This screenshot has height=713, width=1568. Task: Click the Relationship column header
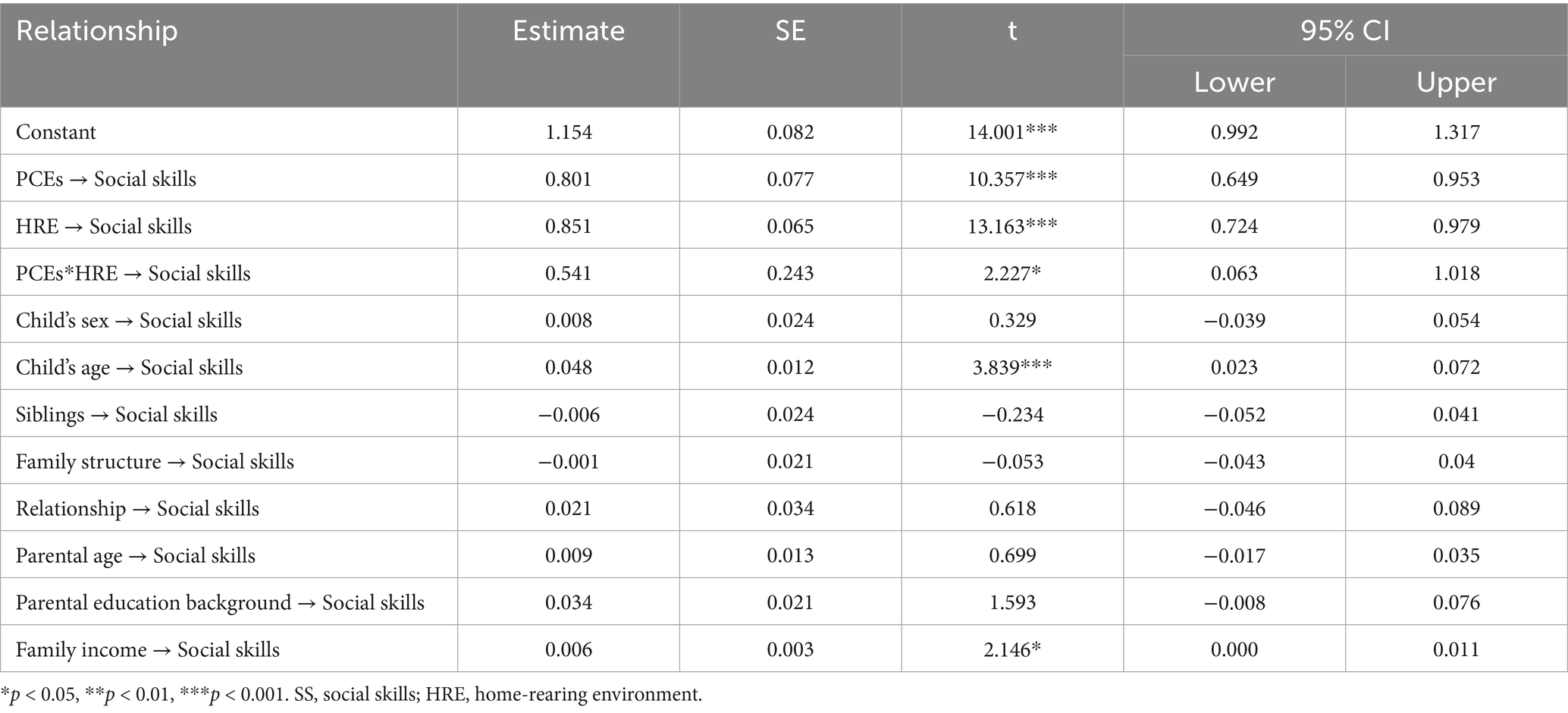click(x=97, y=31)
